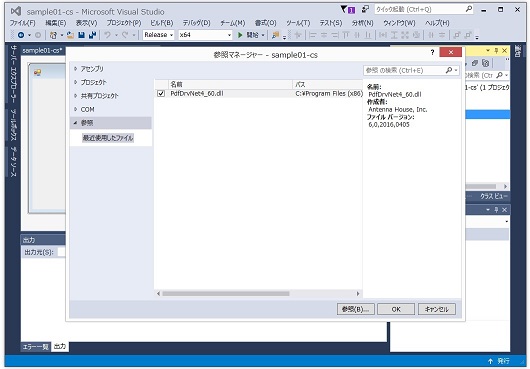Click the navigate forward toolbar icon
Image resolution: width=530 pixels, height=369 pixels.
tap(38, 35)
